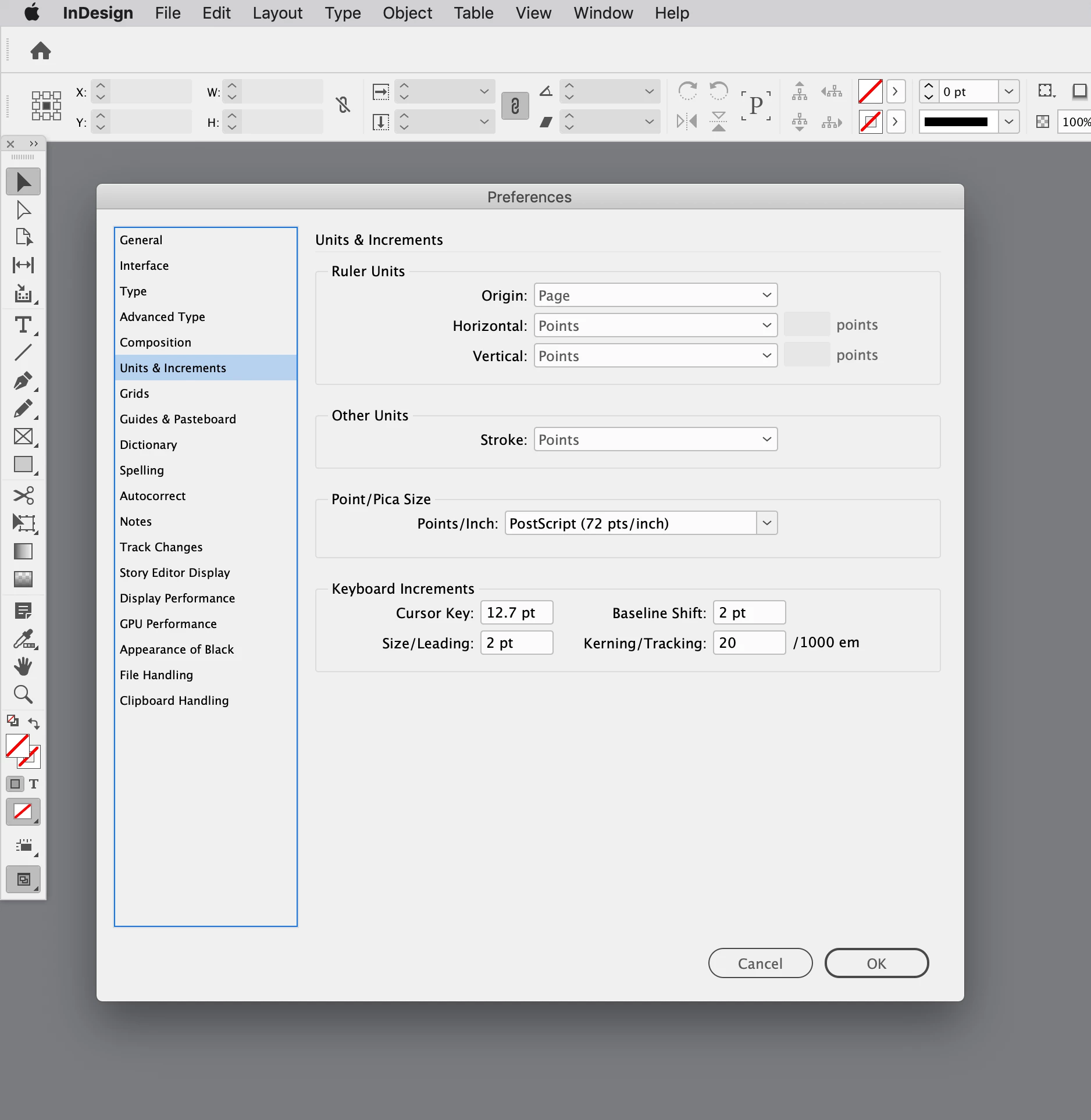
Task: Click the Cursor Key input field
Action: [x=516, y=612]
